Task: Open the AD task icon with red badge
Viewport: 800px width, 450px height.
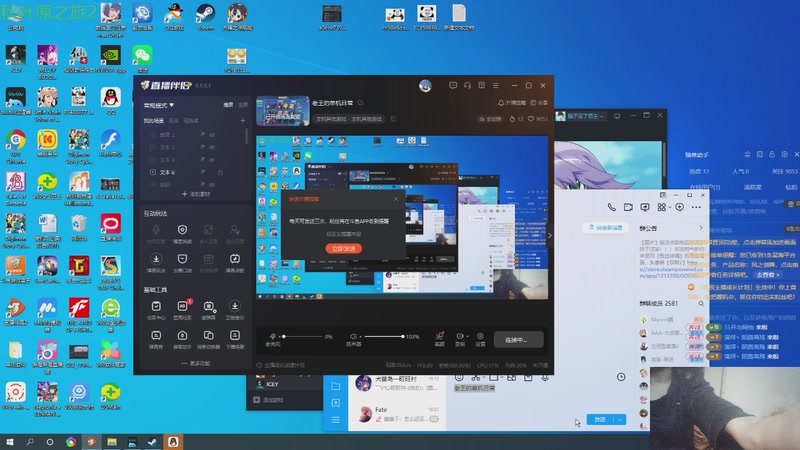Action: click(182, 306)
